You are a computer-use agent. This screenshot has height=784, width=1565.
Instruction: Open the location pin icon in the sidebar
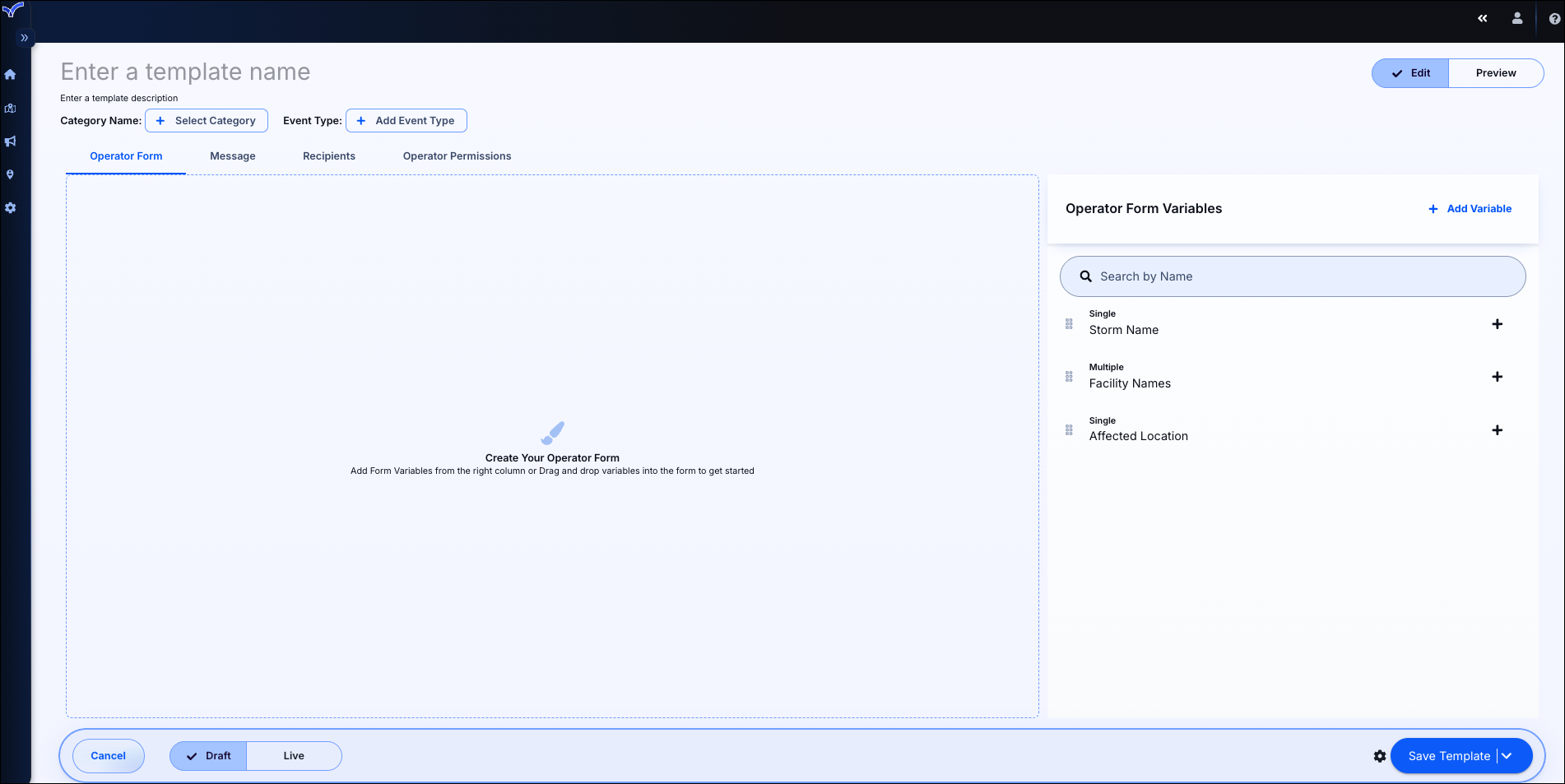click(11, 174)
